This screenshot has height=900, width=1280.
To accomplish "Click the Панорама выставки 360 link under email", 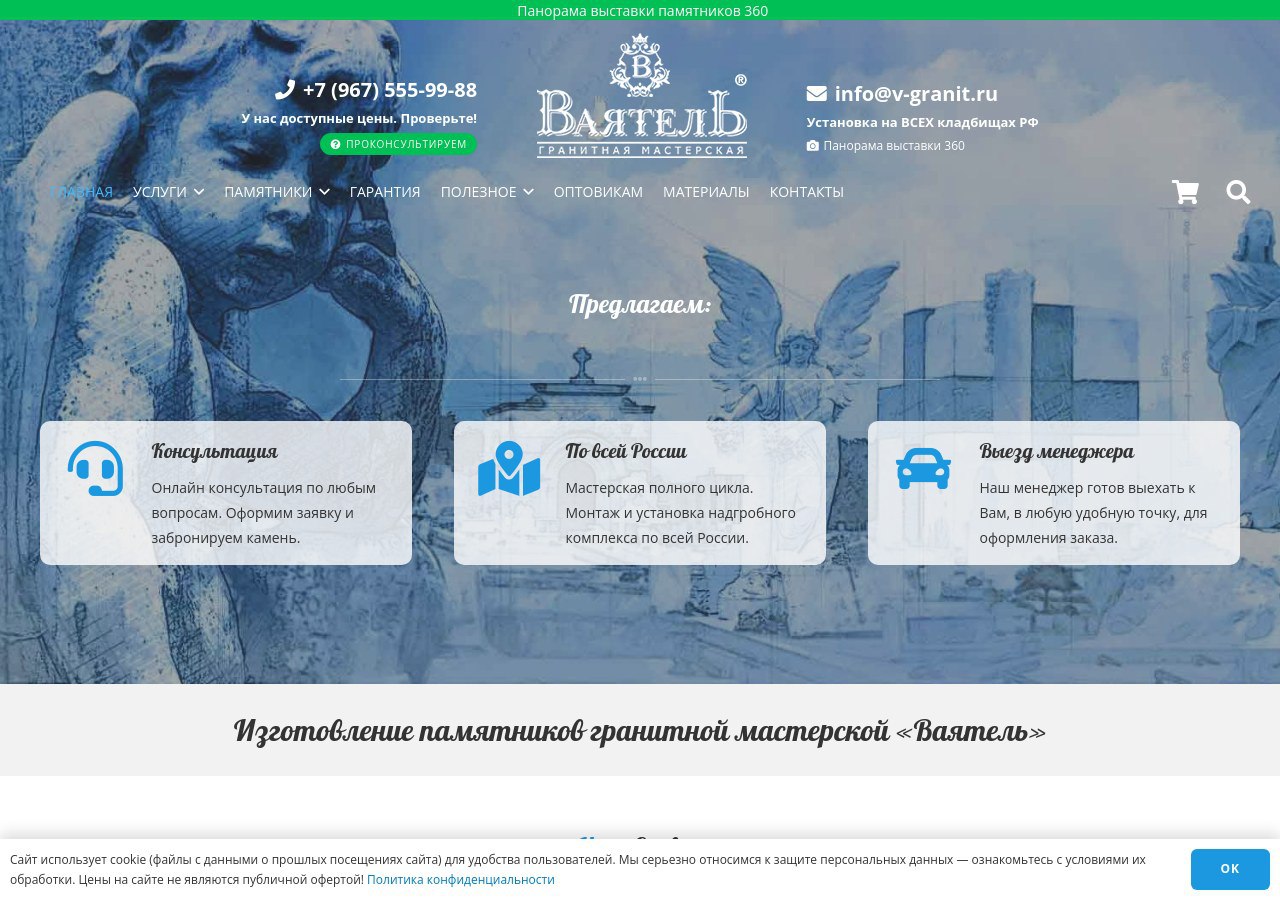I will (893, 146).
